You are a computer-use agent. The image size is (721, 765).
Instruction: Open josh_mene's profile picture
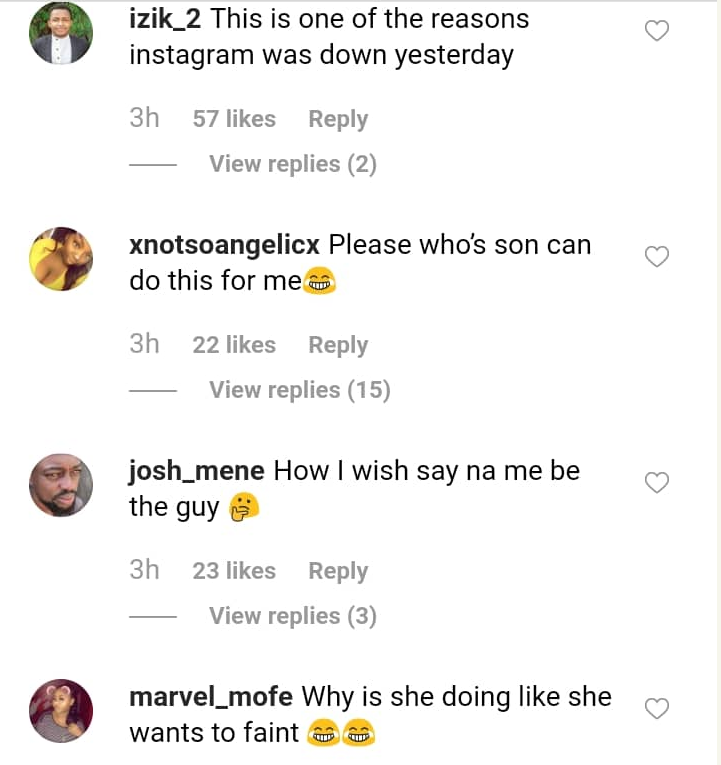click(x=61, y=485)
